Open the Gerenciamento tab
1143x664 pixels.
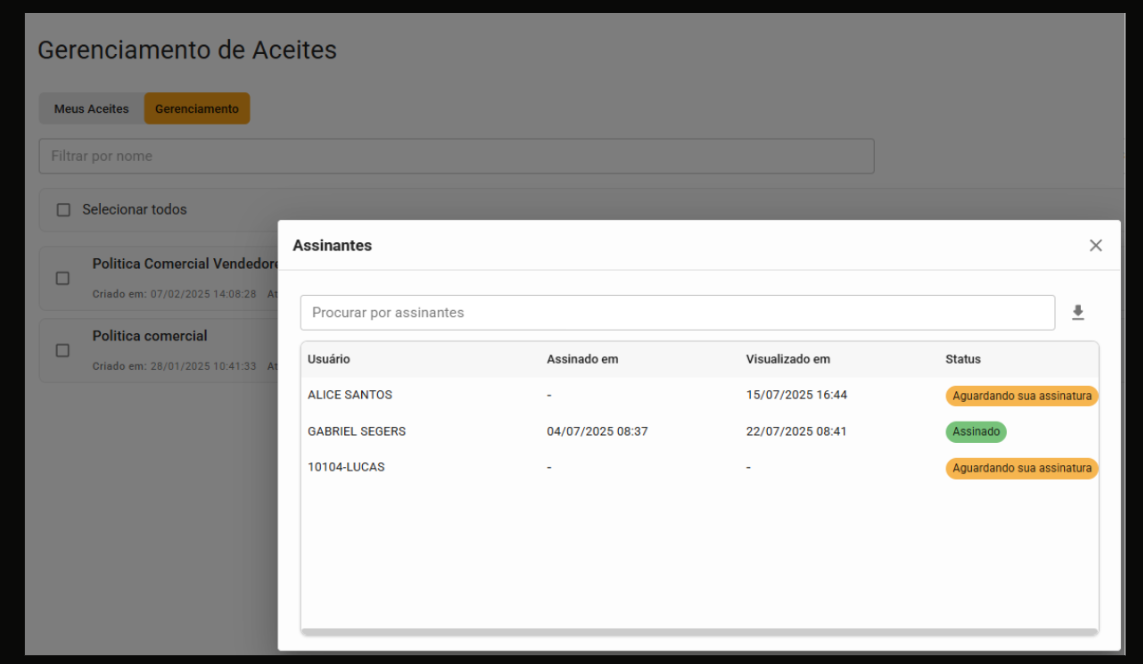click(197, 109)
